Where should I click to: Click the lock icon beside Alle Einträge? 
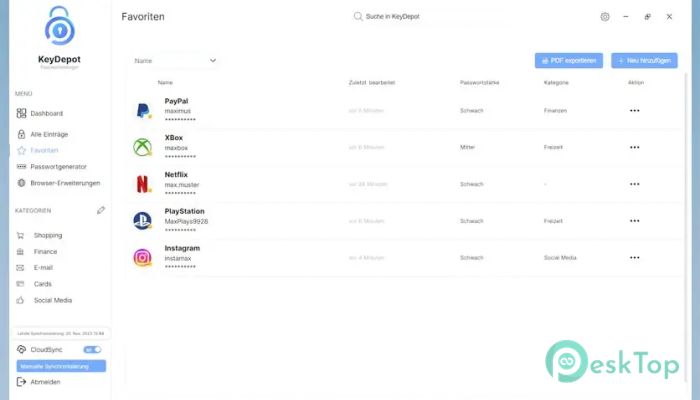coord(21,134)
